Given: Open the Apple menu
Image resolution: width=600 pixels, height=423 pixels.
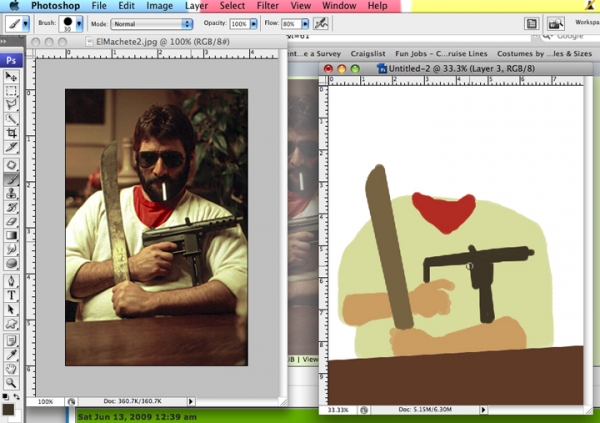Looking at the screenshot, I should click(14, 5).
